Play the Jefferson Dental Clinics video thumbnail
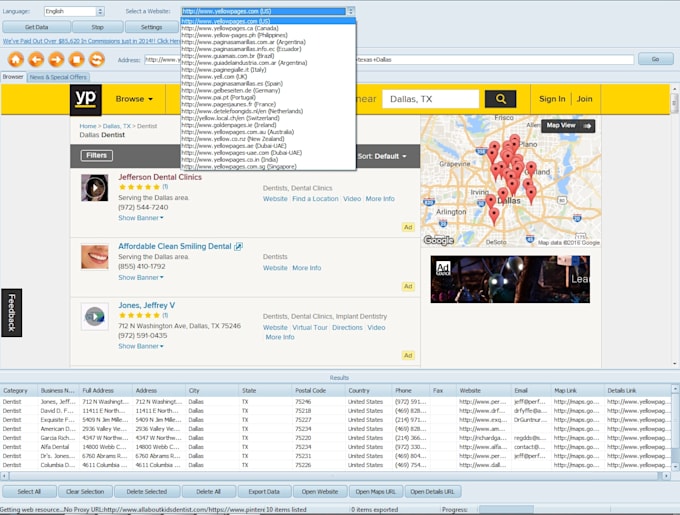Screen dimensions: 680x515 95,187
